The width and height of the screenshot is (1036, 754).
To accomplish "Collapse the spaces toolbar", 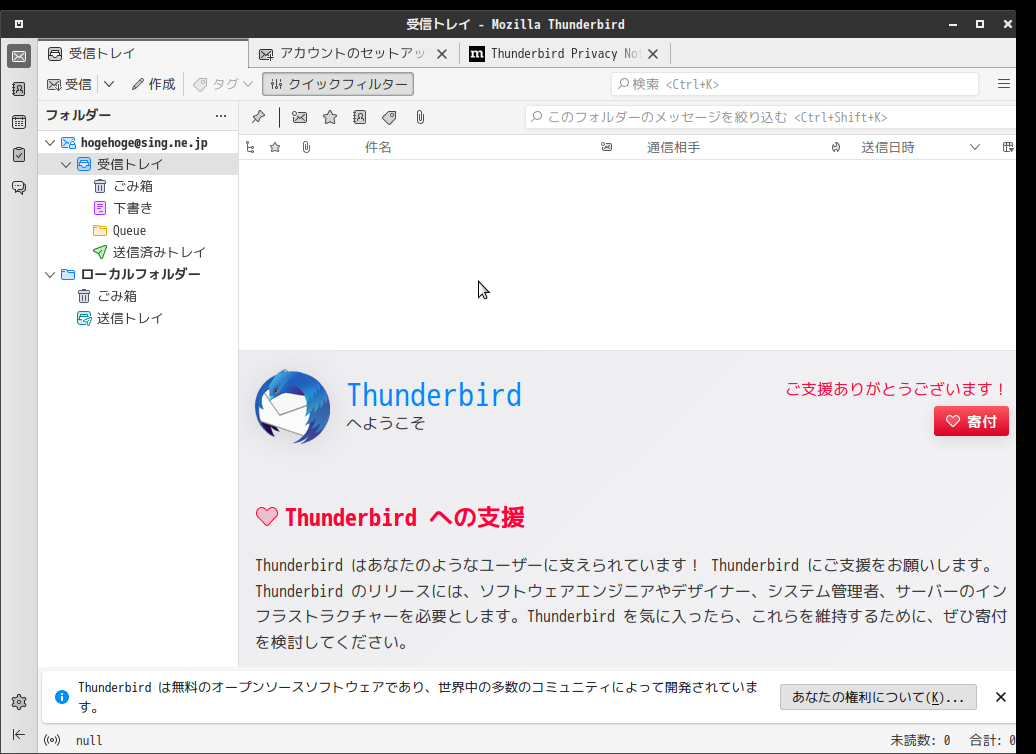I will pyautogui.click(x=19, y=734).
